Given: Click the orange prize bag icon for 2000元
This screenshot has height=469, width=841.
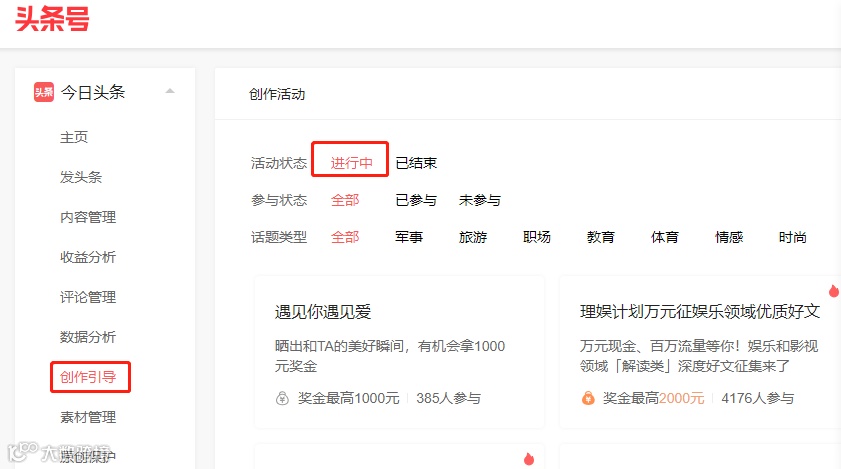Looking at the screenshot, I should click(x=588, y=398).
